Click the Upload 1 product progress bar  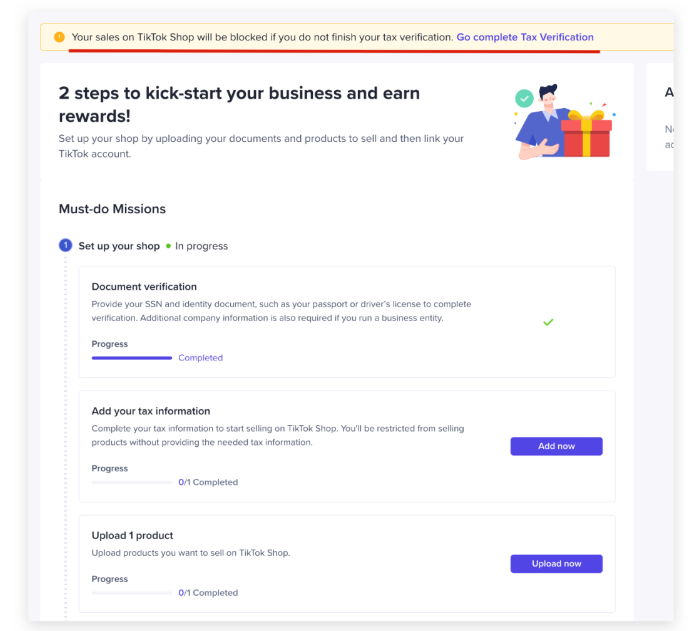[132, 593]
